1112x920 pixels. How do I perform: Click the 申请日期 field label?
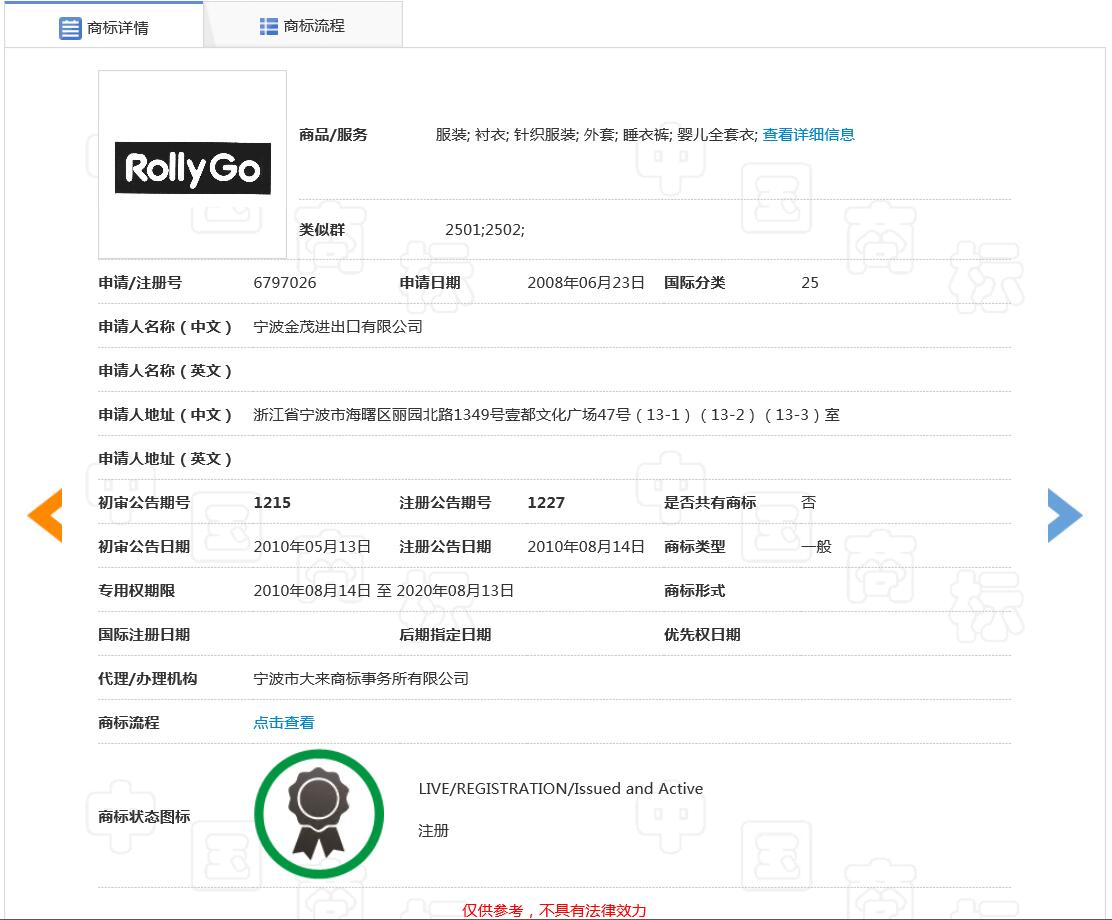(x=430, y=283)
